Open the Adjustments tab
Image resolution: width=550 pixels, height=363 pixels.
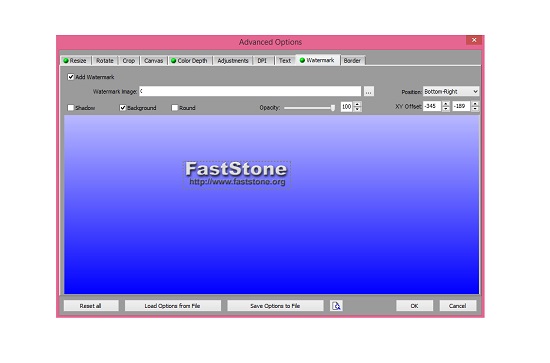(x=233, y=61)
